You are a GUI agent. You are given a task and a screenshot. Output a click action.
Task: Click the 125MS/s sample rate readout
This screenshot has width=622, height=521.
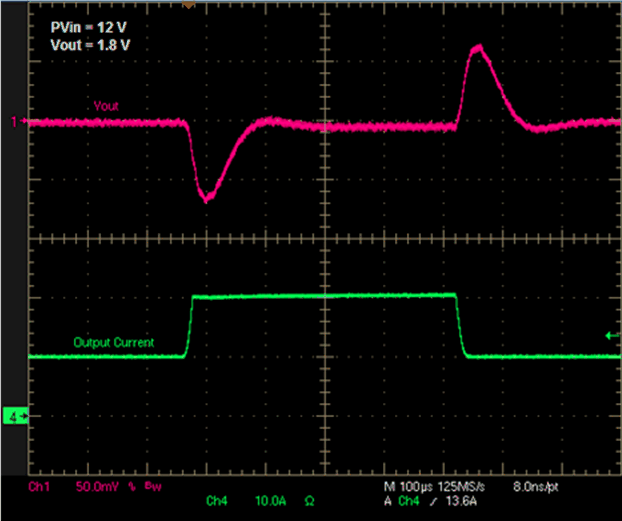click(x=461, y=486)
